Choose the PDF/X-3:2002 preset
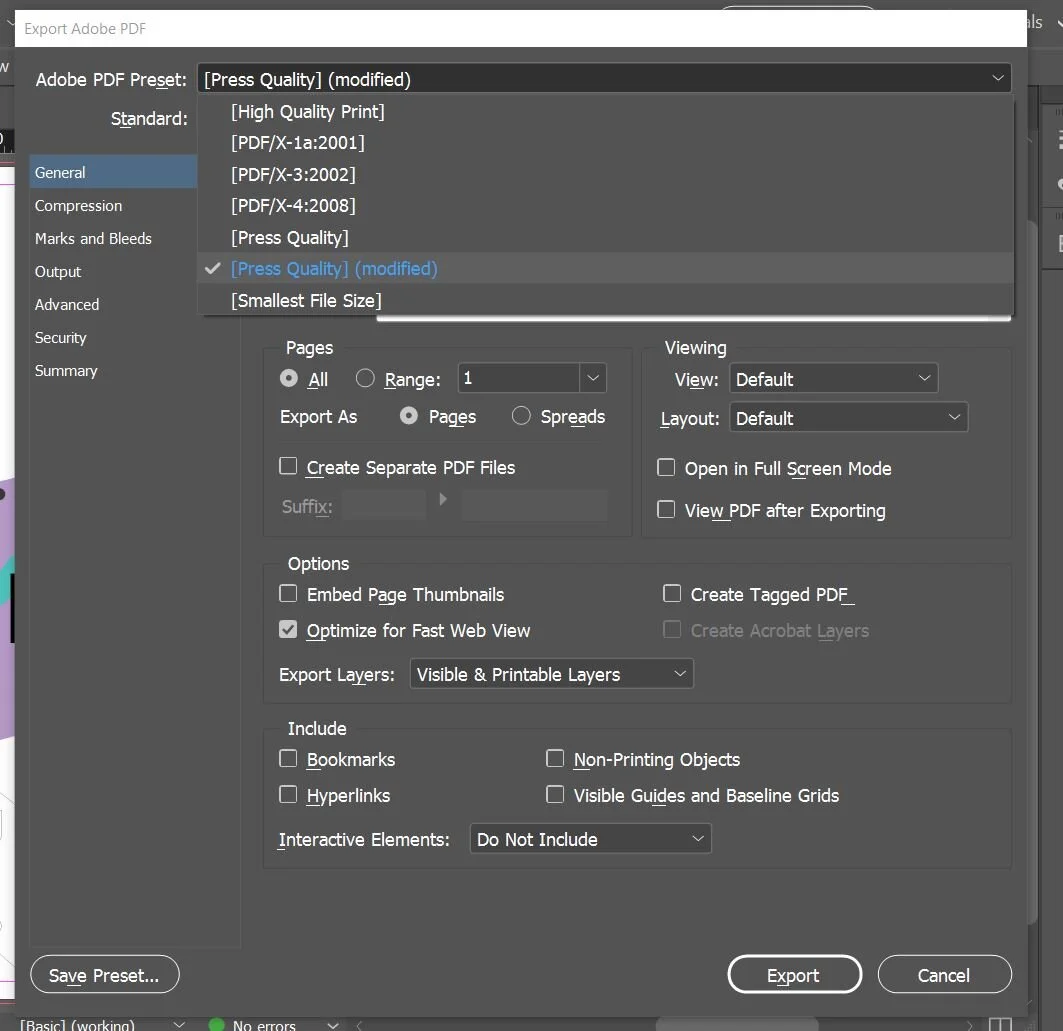 click(605, 174)
